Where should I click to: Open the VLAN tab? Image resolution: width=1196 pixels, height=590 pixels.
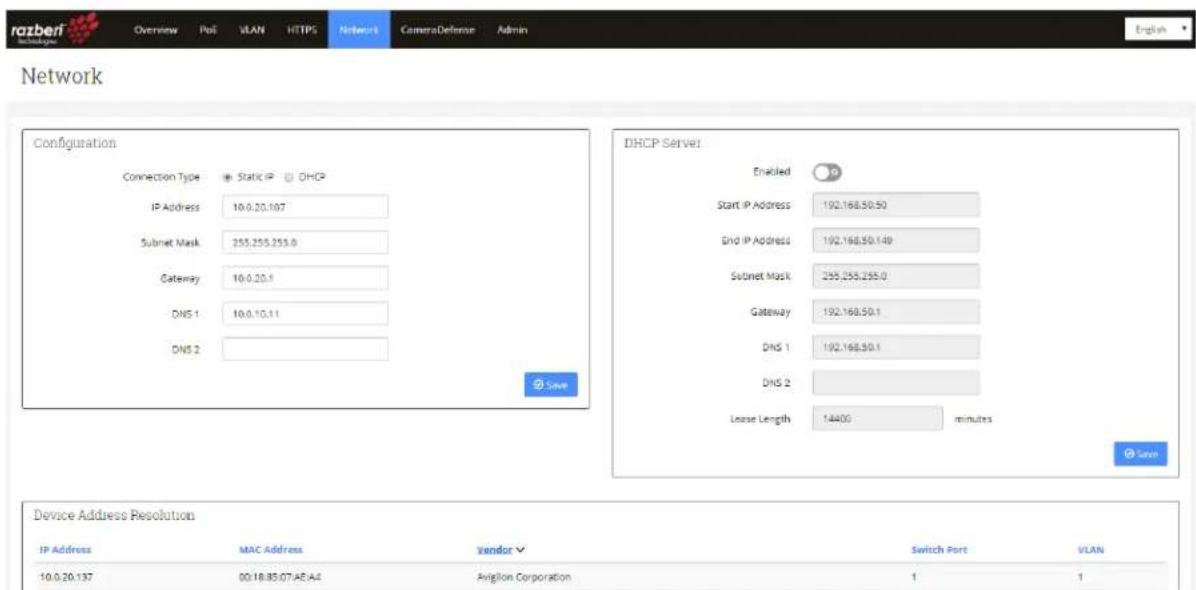pos(252,30)
